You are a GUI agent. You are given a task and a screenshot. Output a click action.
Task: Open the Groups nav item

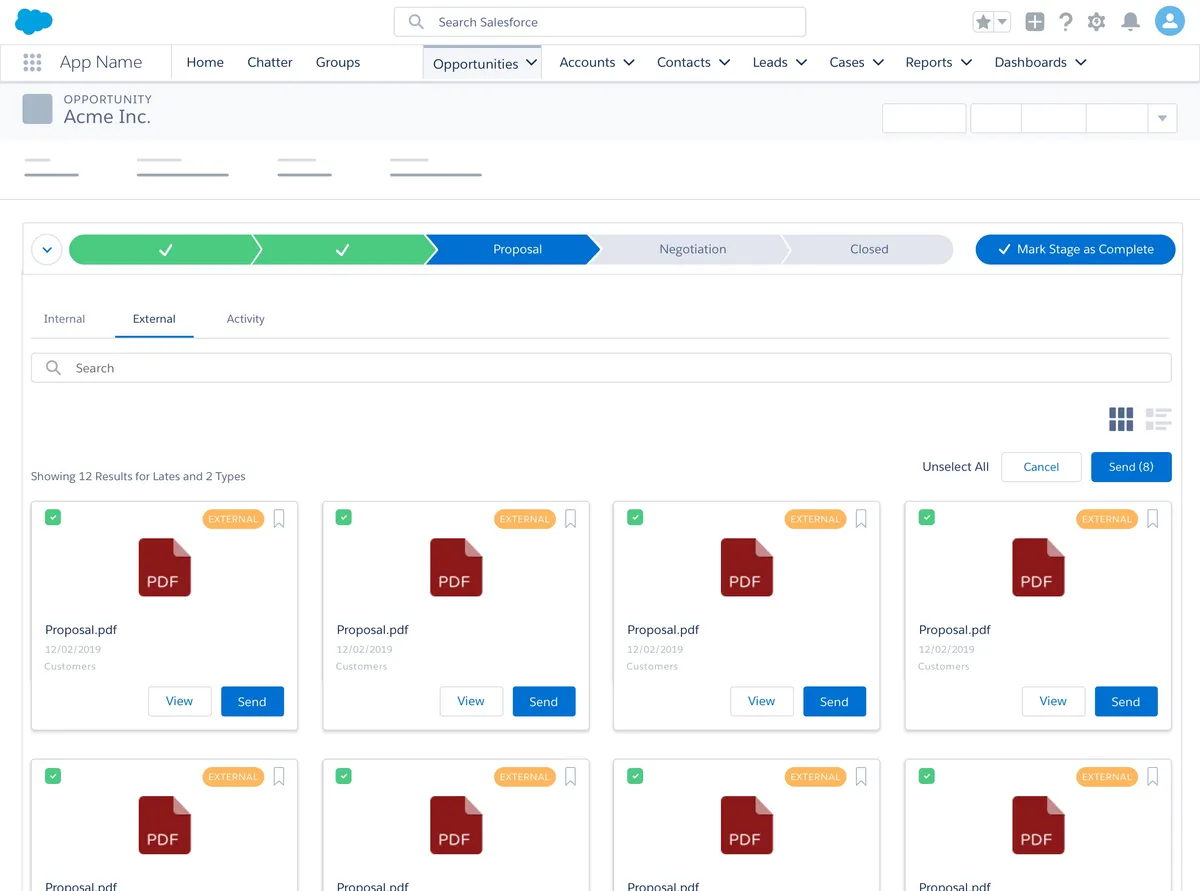coord(338,62)
